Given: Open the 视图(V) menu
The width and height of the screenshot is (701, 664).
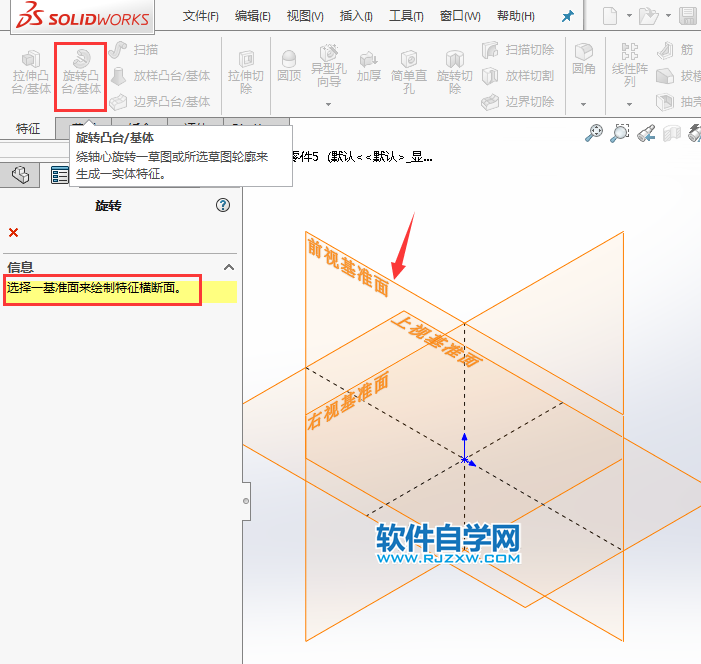Looking at the screenshot, I should click(305, 17).
